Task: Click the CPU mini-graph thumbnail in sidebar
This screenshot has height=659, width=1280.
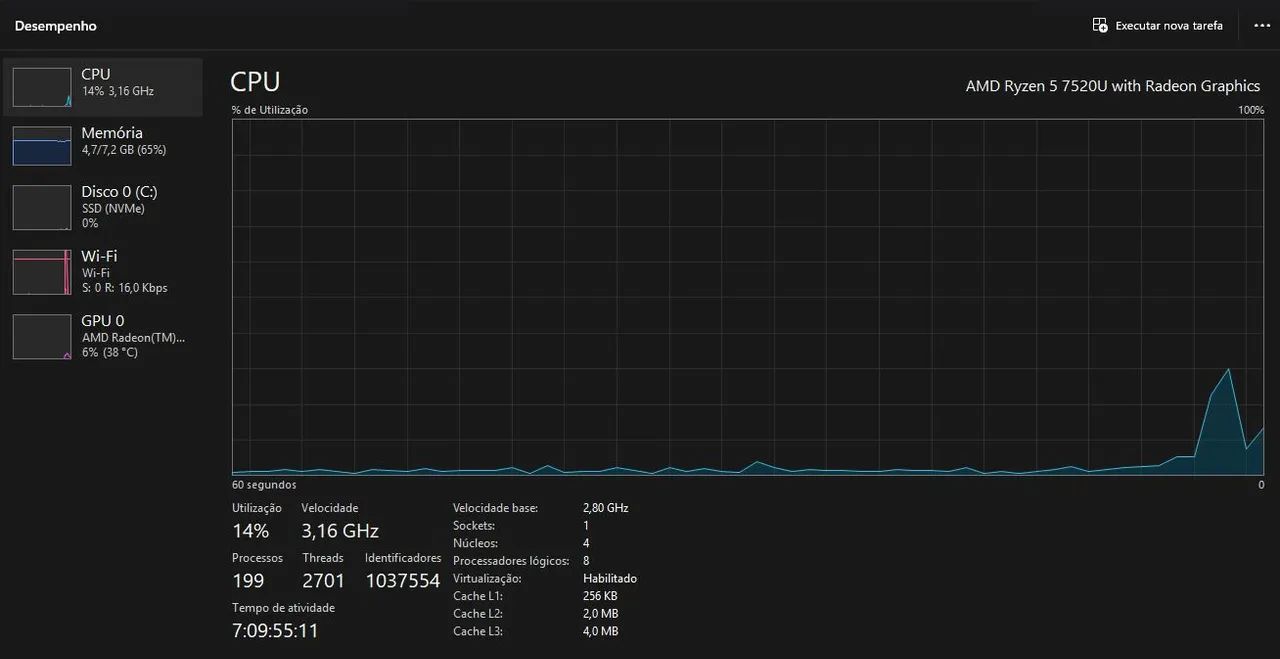Action: [42, 87]
